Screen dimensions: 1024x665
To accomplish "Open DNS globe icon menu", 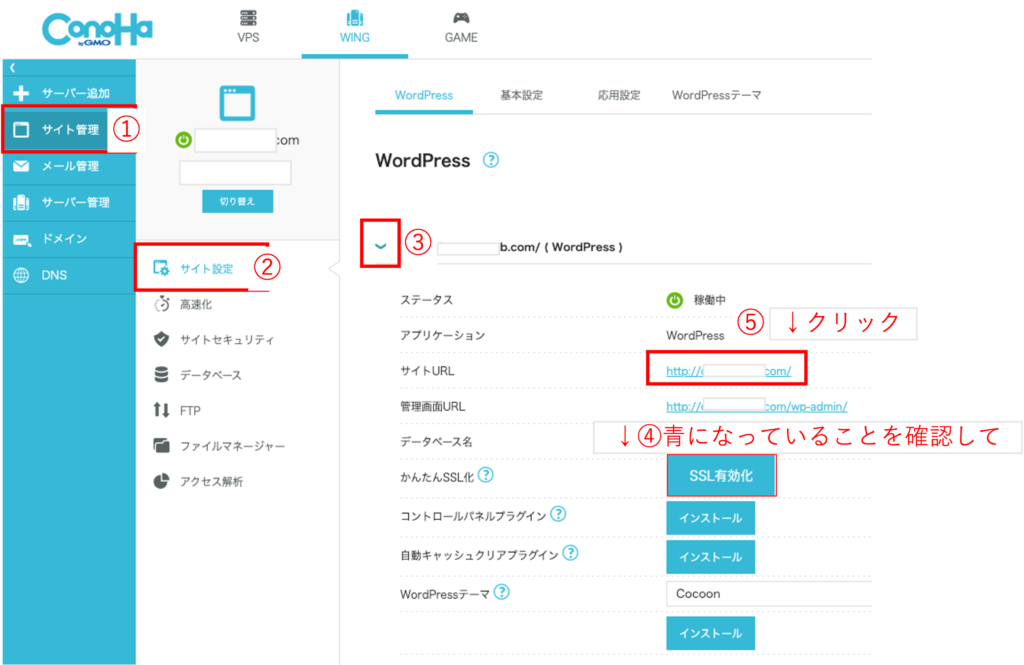I will tap(21, 275).
